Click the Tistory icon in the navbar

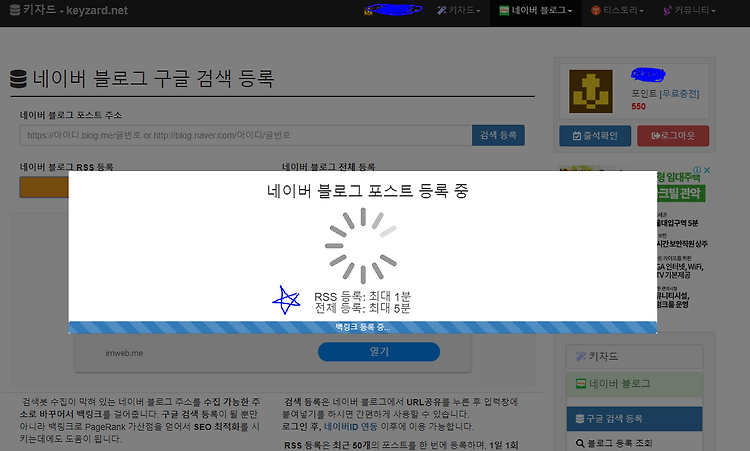(x=596, y=11)
